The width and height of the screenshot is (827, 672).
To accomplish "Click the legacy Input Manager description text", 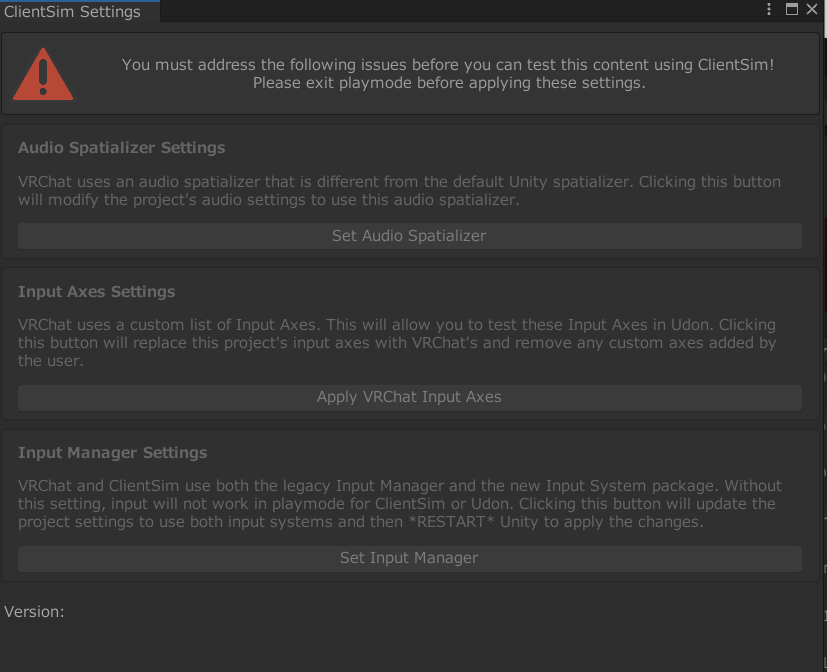I will pos(400,503).
